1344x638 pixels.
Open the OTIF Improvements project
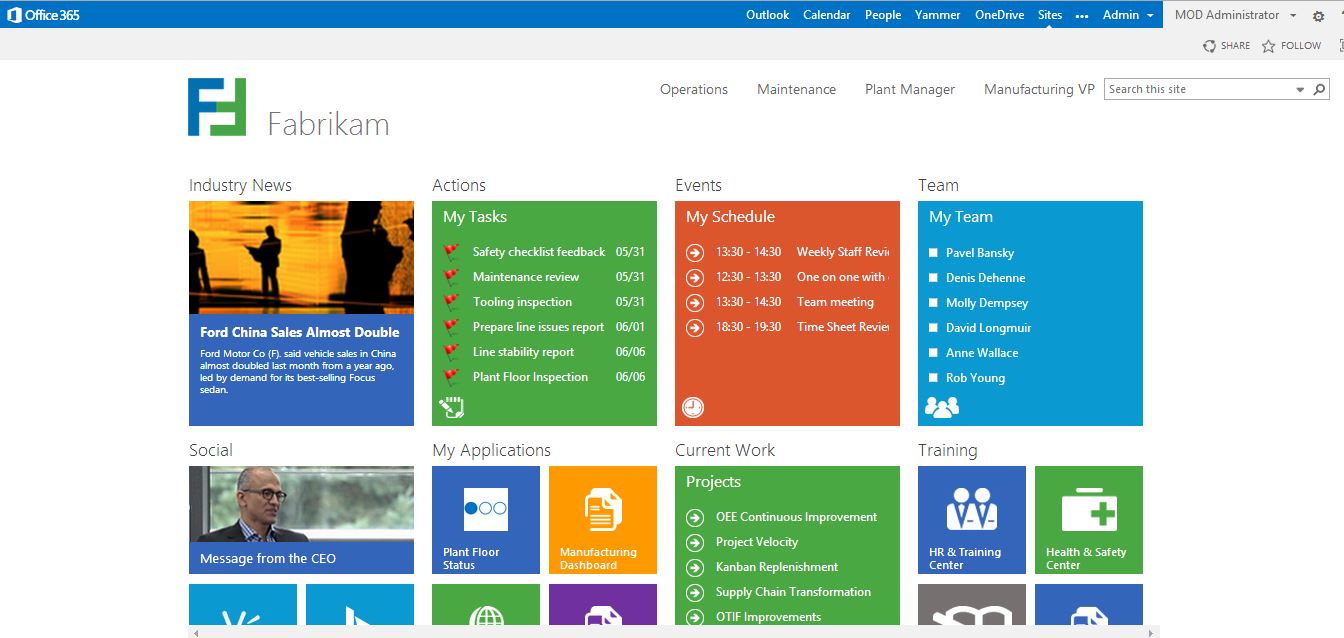click(768, 617)
